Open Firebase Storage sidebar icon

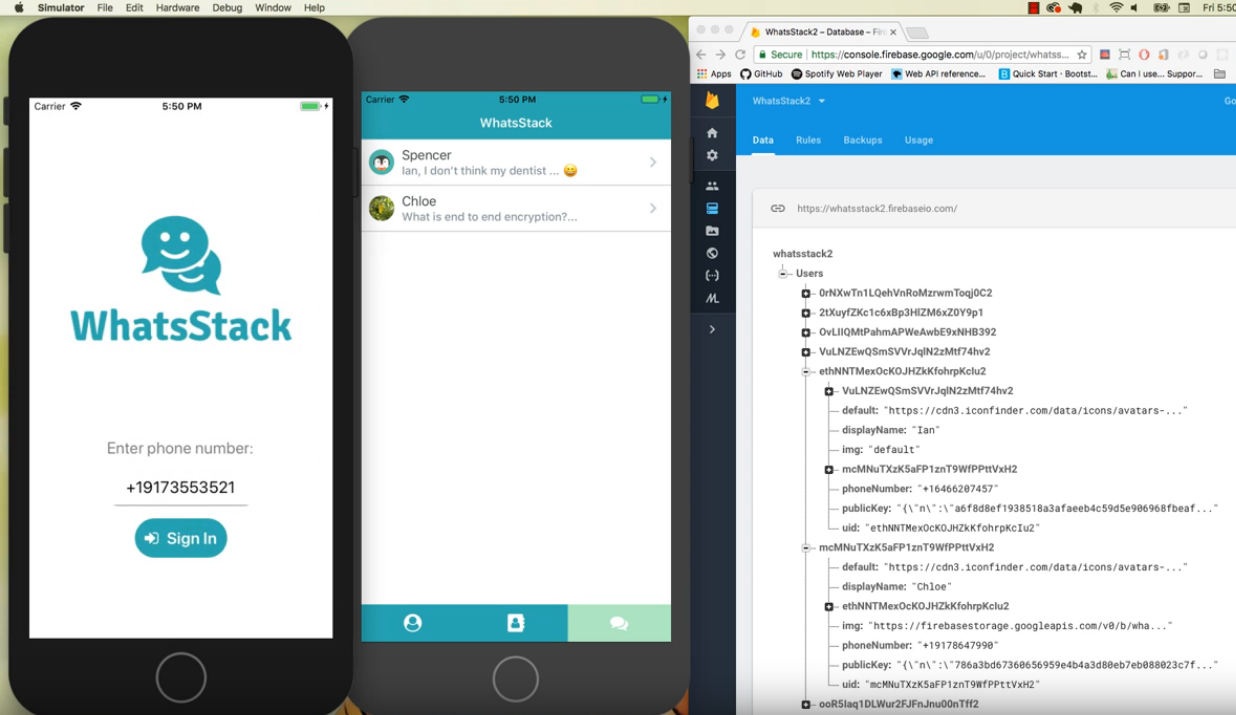(x=712, y=231)
